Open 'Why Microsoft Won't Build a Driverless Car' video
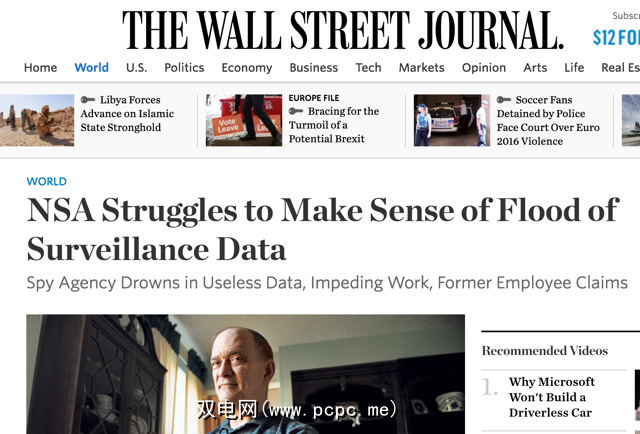 pyautogui.click(x=551, y=397)
